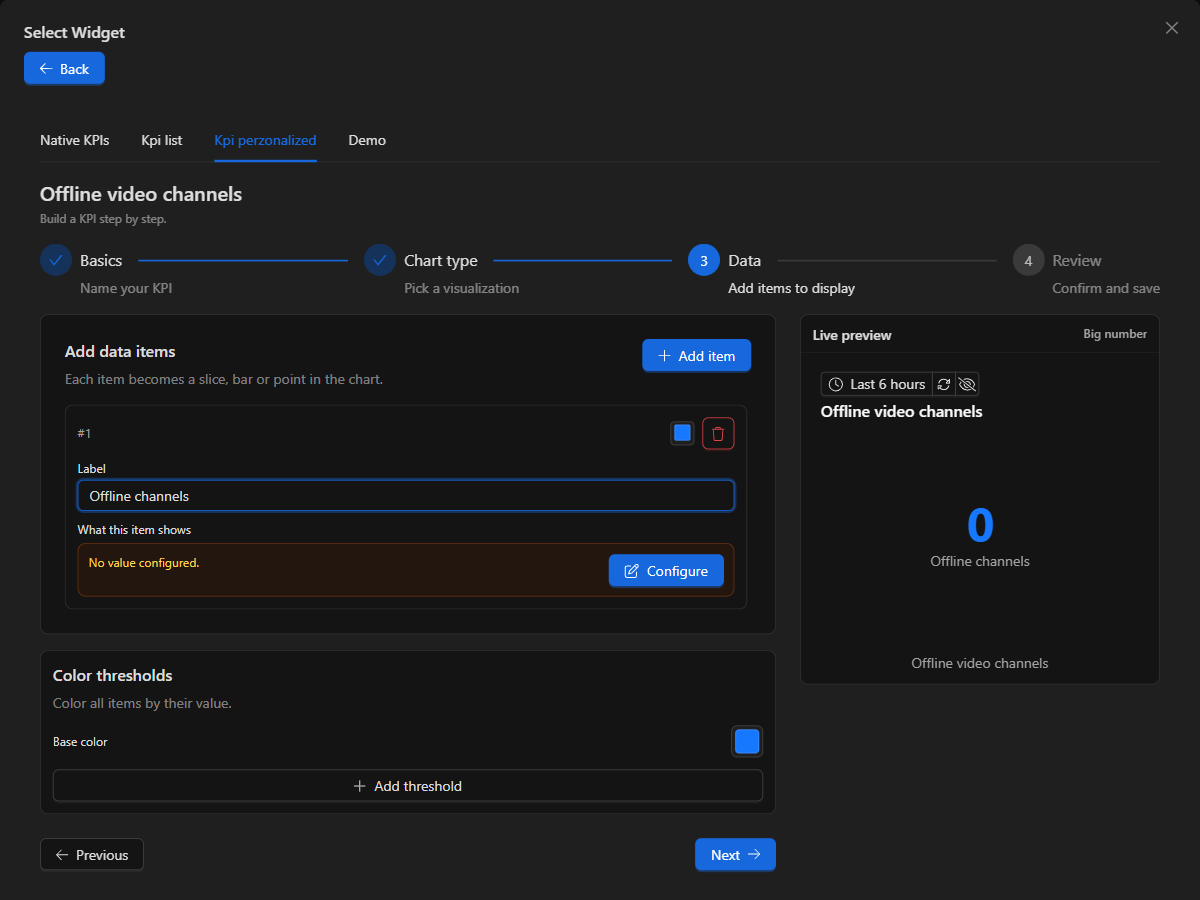Viewport: 1200px width, 900px height.
Task: Pick the Base color swatch
Action: (747, 742)
